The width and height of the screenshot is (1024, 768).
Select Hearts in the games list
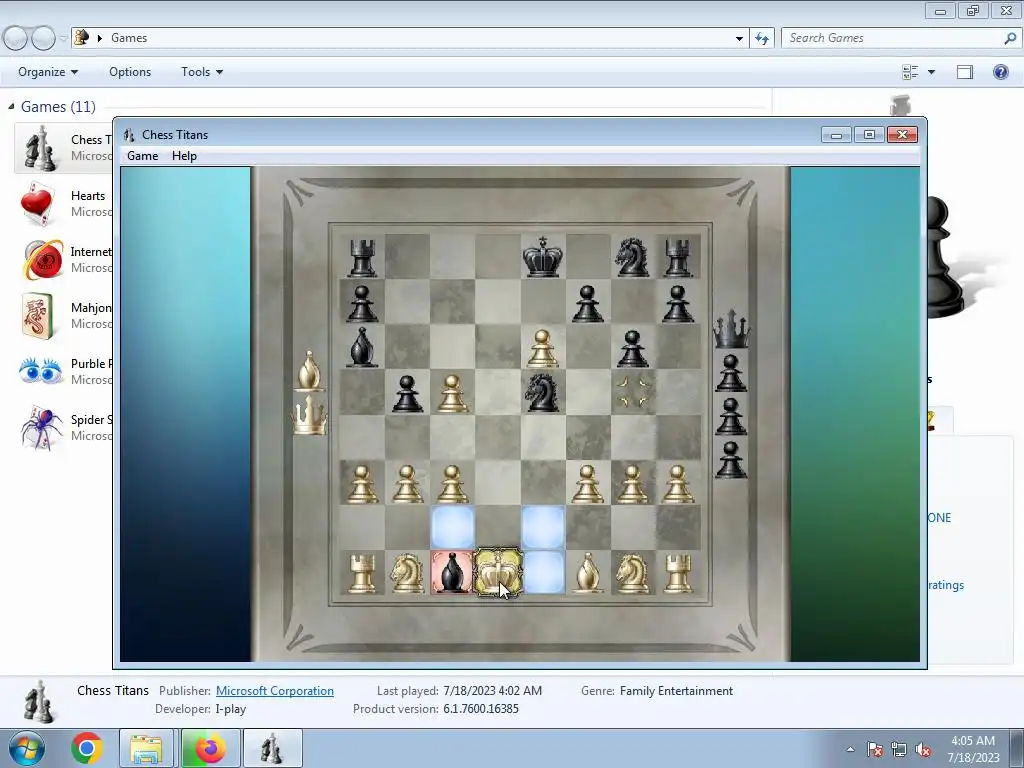pyautogui.click(x=64, y=204)
